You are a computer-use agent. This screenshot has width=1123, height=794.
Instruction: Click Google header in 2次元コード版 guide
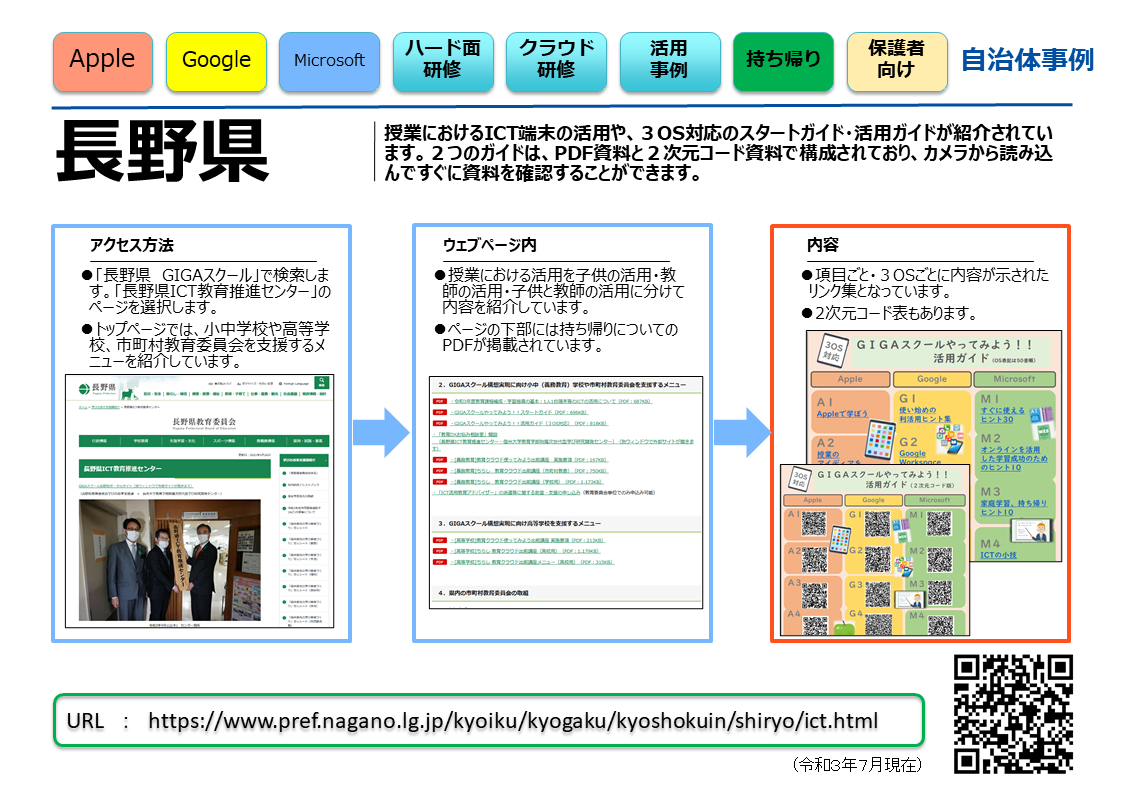click(x=873, y=500)
